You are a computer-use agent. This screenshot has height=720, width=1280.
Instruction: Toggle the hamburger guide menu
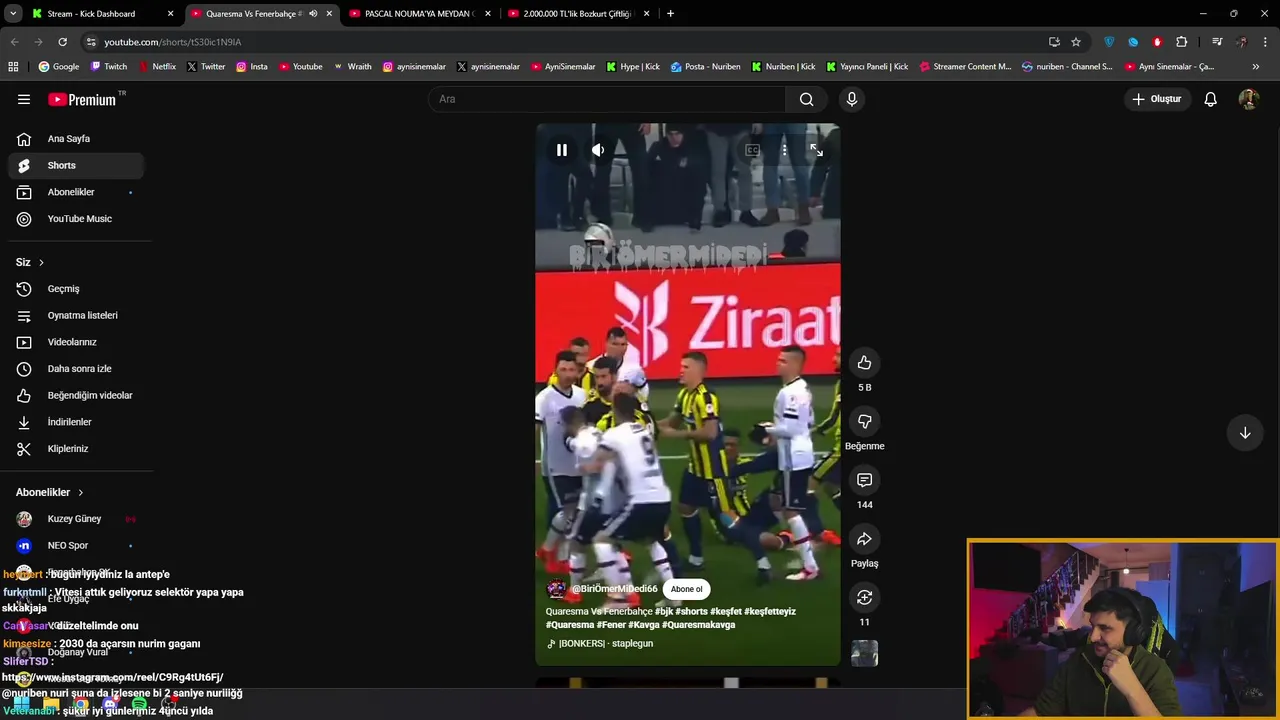(24, 99)
